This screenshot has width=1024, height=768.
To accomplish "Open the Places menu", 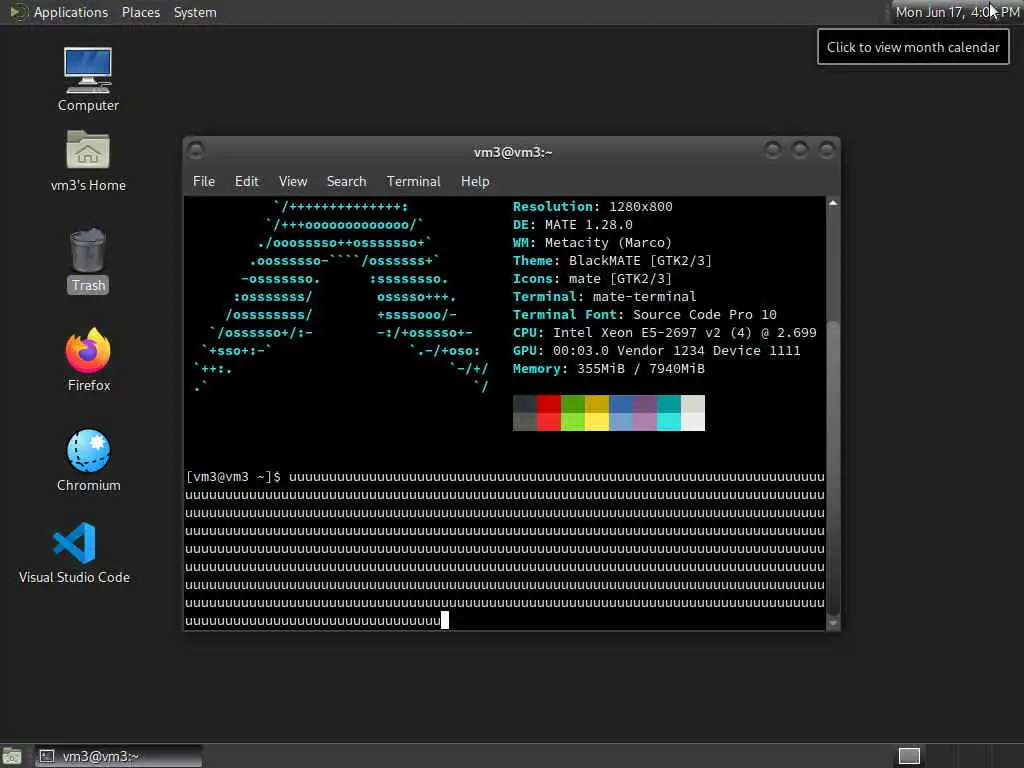I will 140,12.
